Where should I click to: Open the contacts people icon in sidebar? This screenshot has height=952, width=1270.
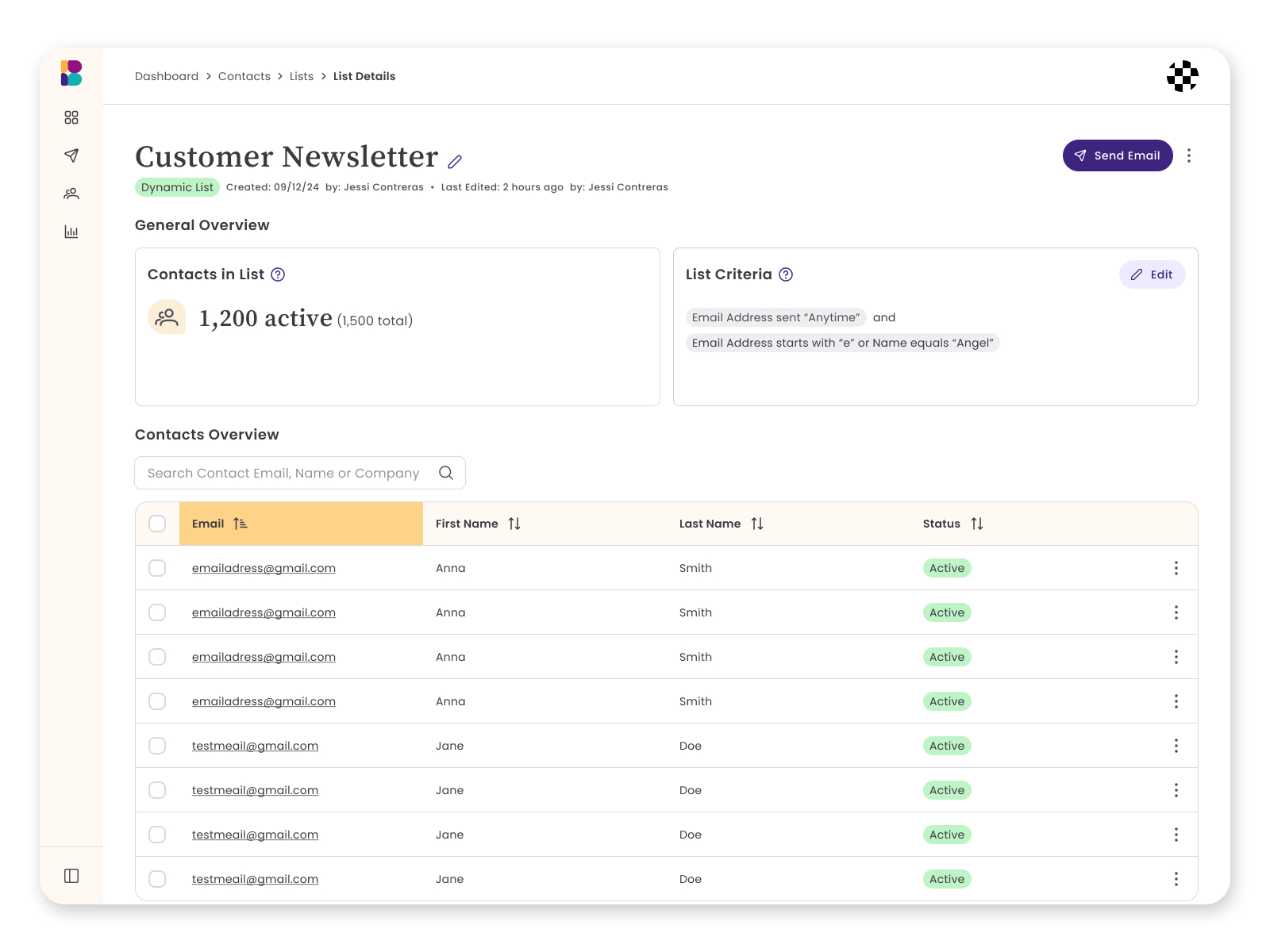point(71,194)
